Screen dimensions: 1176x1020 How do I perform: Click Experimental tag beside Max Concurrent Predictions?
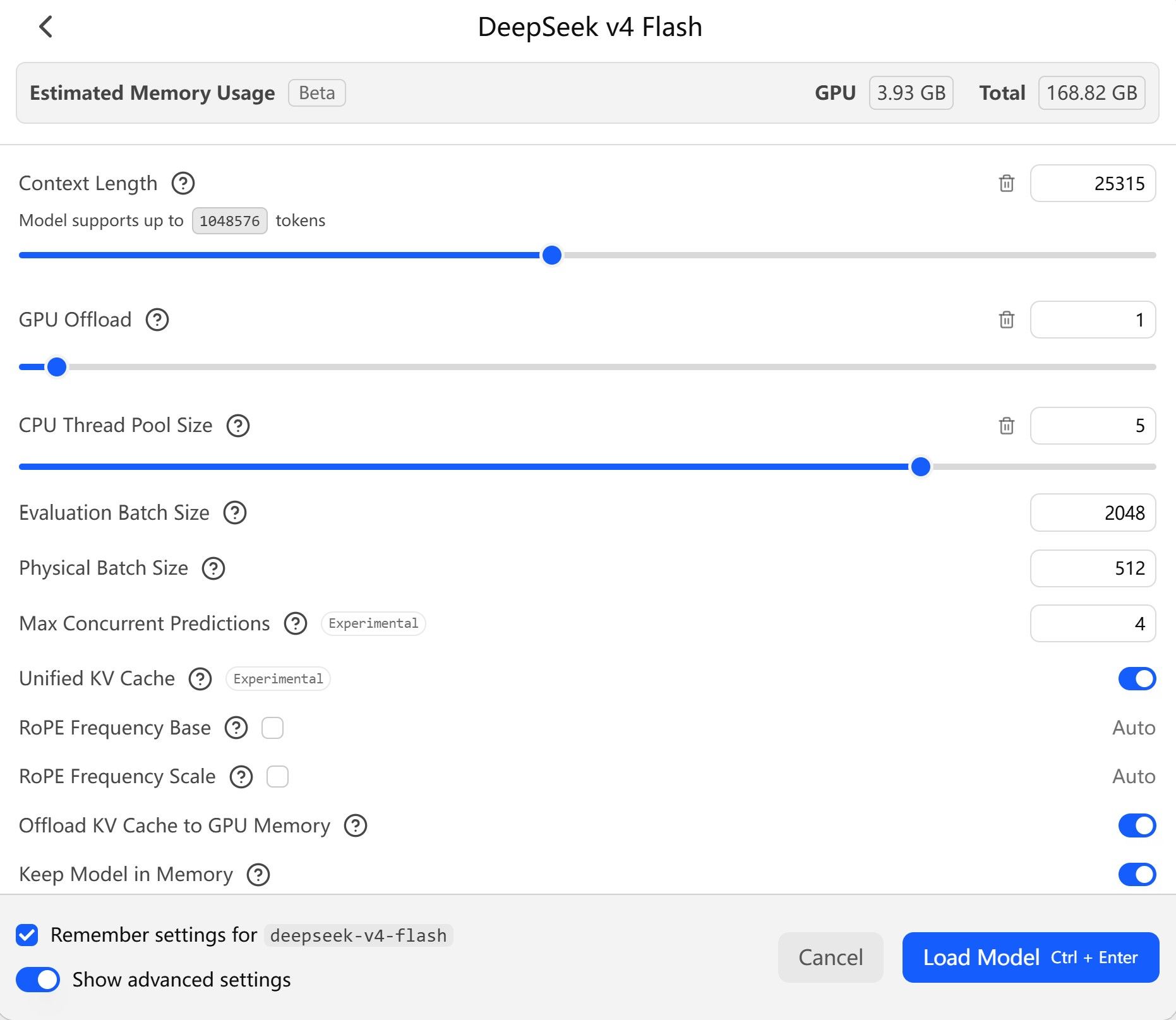pyautogui.click(x=373, y=624)
